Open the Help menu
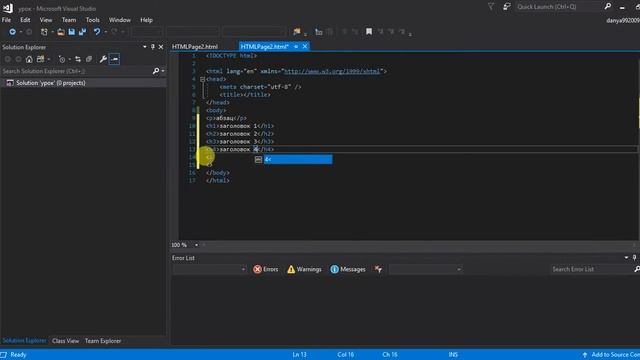 point(146,20)
